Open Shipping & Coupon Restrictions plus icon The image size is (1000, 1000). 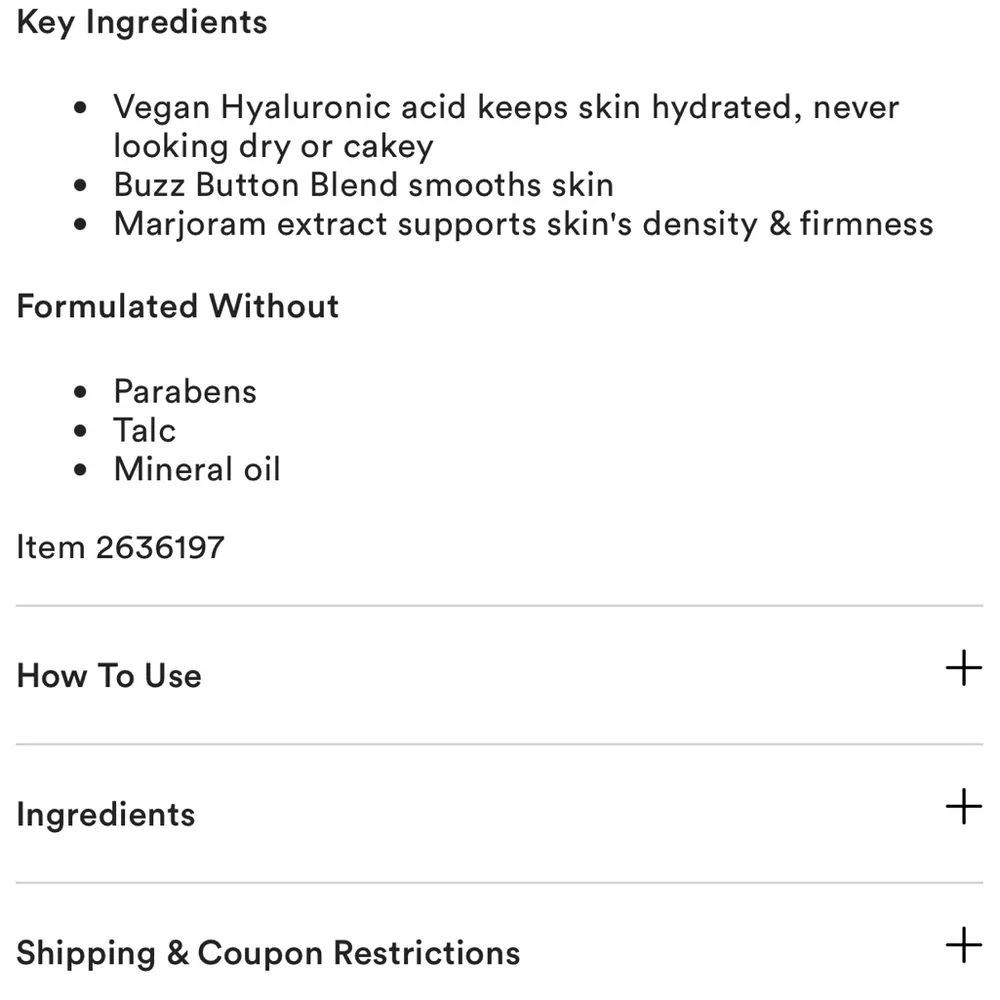click(963, 945)
